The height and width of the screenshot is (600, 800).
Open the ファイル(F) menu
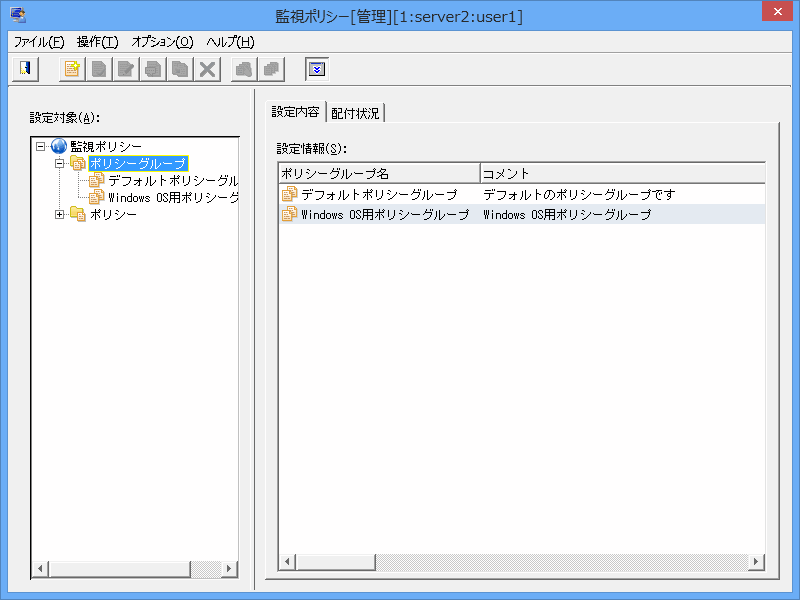pos(39,42)
